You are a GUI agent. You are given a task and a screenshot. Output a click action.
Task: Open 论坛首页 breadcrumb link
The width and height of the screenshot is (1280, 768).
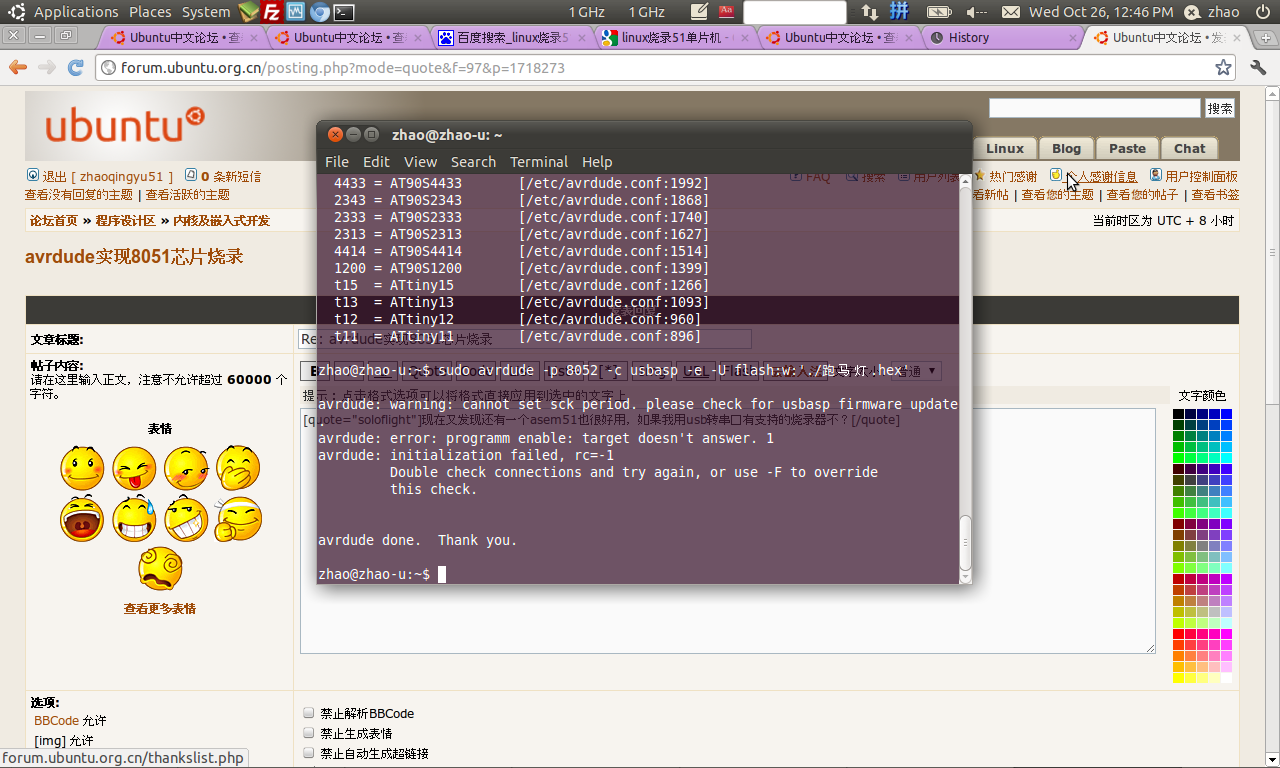[54, 221]
